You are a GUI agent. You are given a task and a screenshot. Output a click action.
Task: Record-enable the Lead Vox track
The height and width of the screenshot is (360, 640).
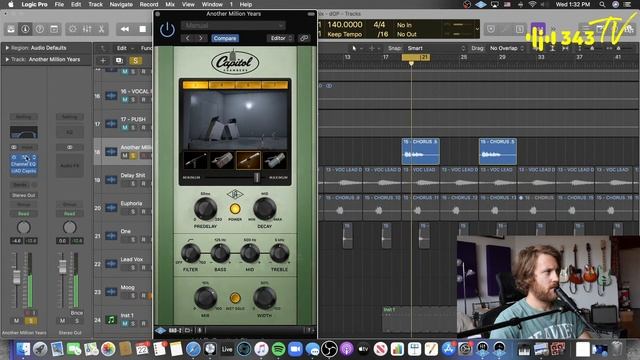tap(143, 267)
